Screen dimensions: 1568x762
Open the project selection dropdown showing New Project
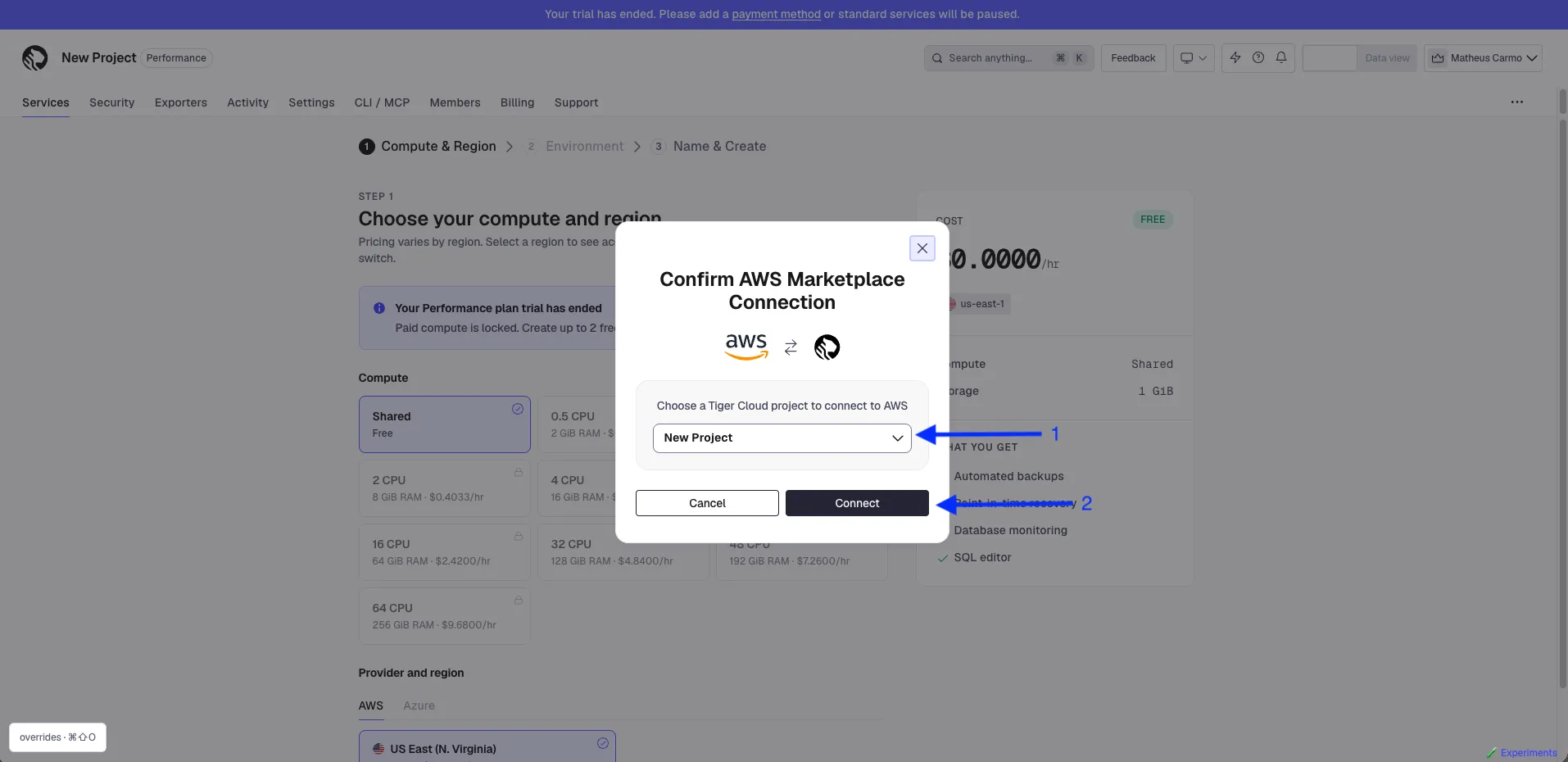pos(782,438)
